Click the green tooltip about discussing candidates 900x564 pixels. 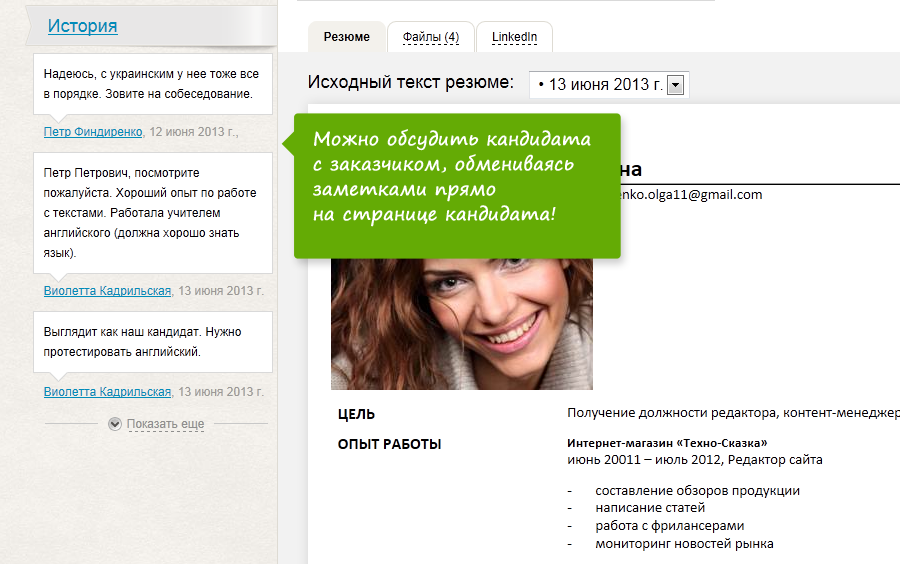click(456, 185)
